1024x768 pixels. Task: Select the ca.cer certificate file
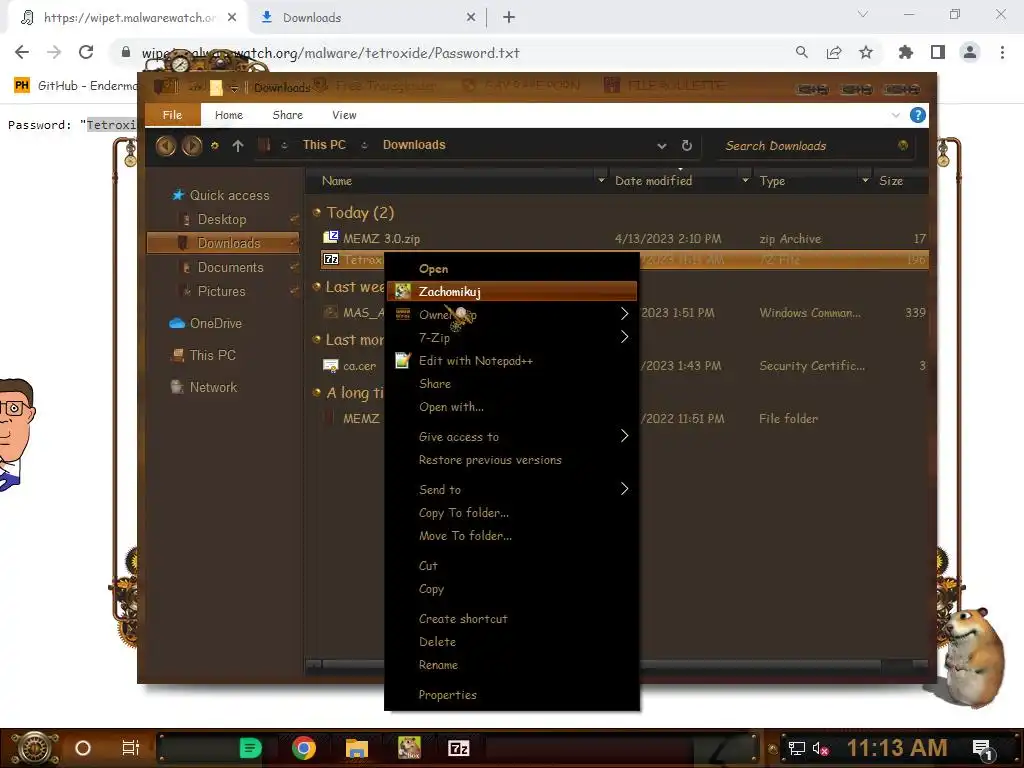[350, 366]
